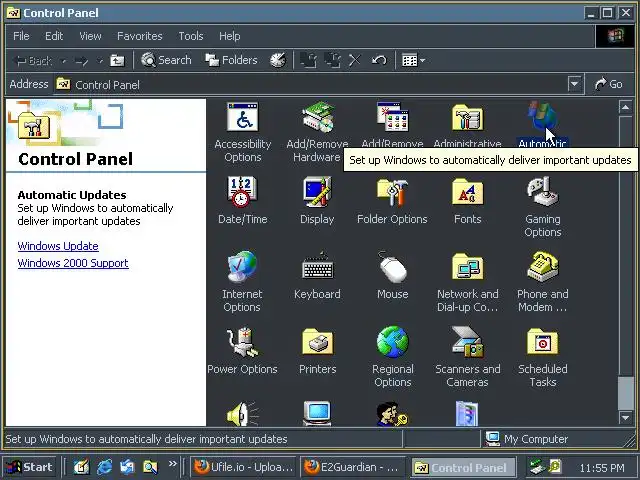The height and width of the screenshot is (480, 640).
Task: Open Phone and Modem options icon
Action: (542, 267)
